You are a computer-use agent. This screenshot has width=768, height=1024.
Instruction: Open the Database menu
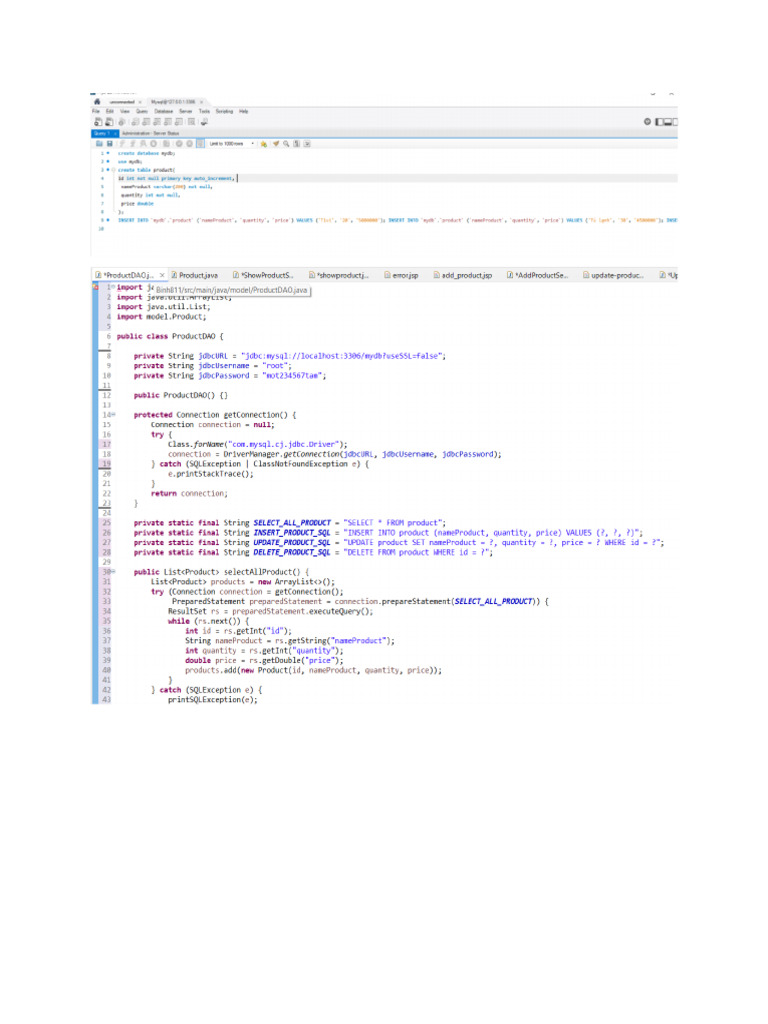[x=162, y=111]
